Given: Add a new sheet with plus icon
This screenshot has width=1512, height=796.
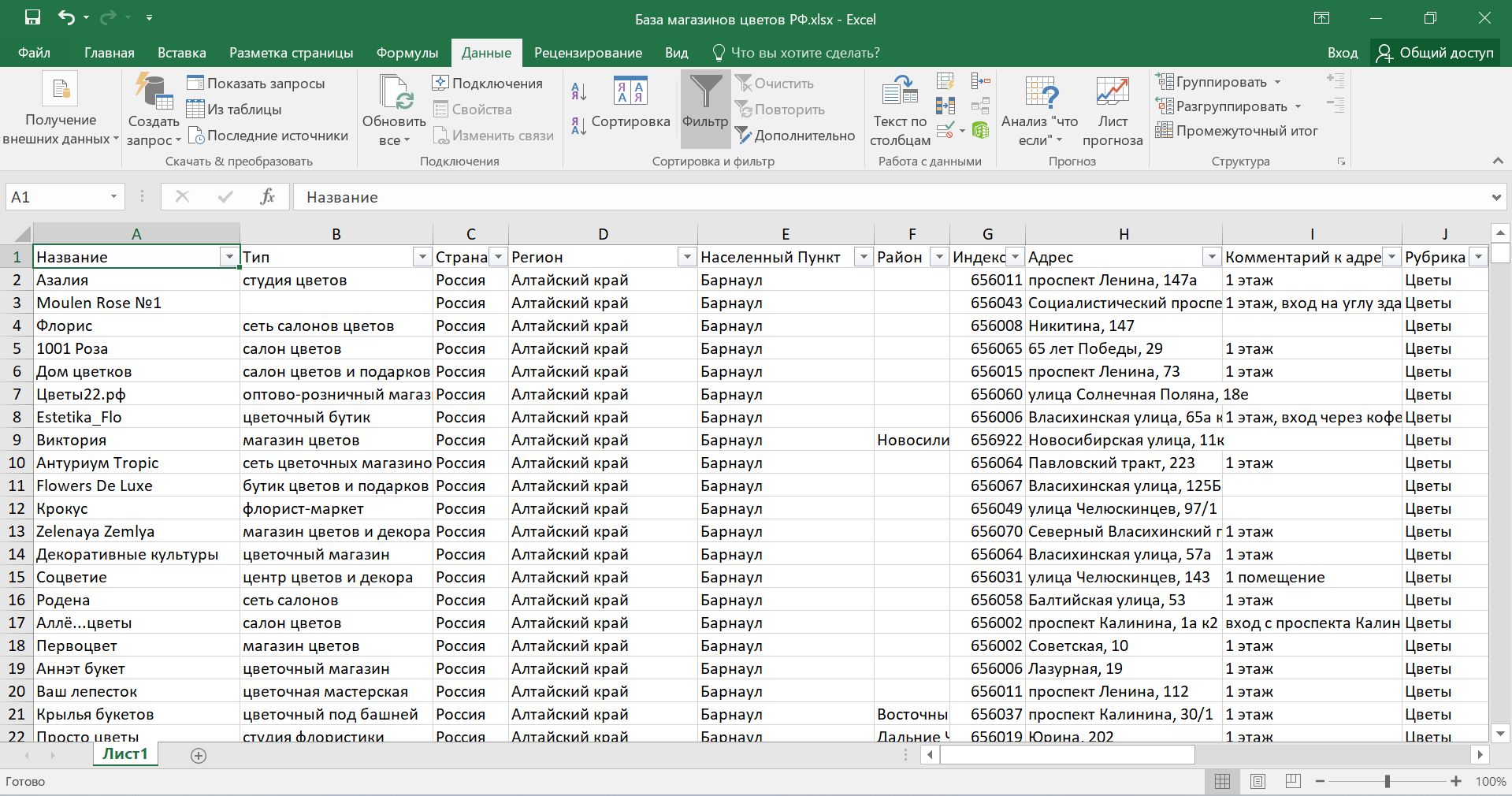Looking at the screenshot, I should coord(199,756).
